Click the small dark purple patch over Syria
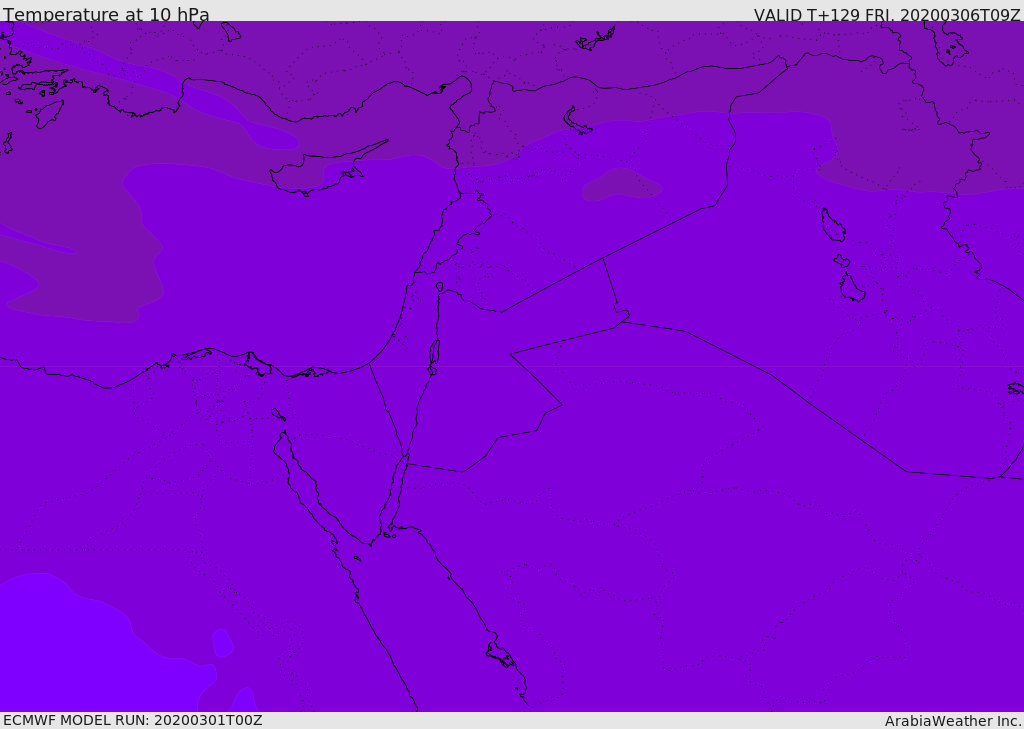 [x=621, y=185]
